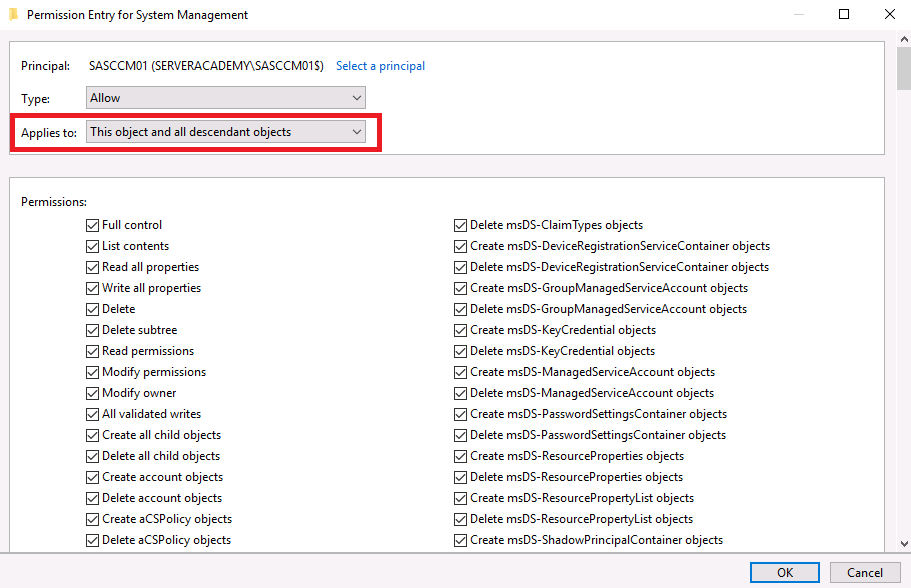The width and height of the screenshot is (911, 588).
Task: Open the Type dropdown showing Allow
Action: click(225, 98)
